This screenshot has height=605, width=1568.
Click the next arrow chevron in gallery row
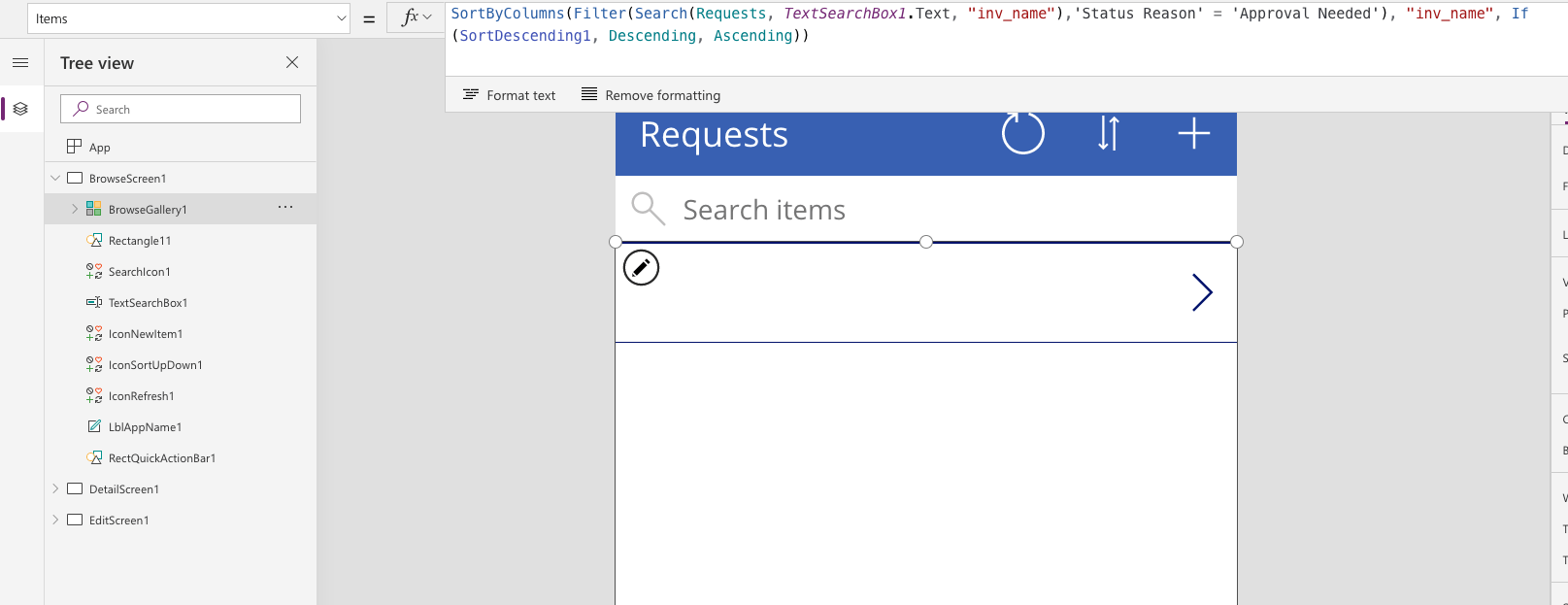[x=1202, y=292]
